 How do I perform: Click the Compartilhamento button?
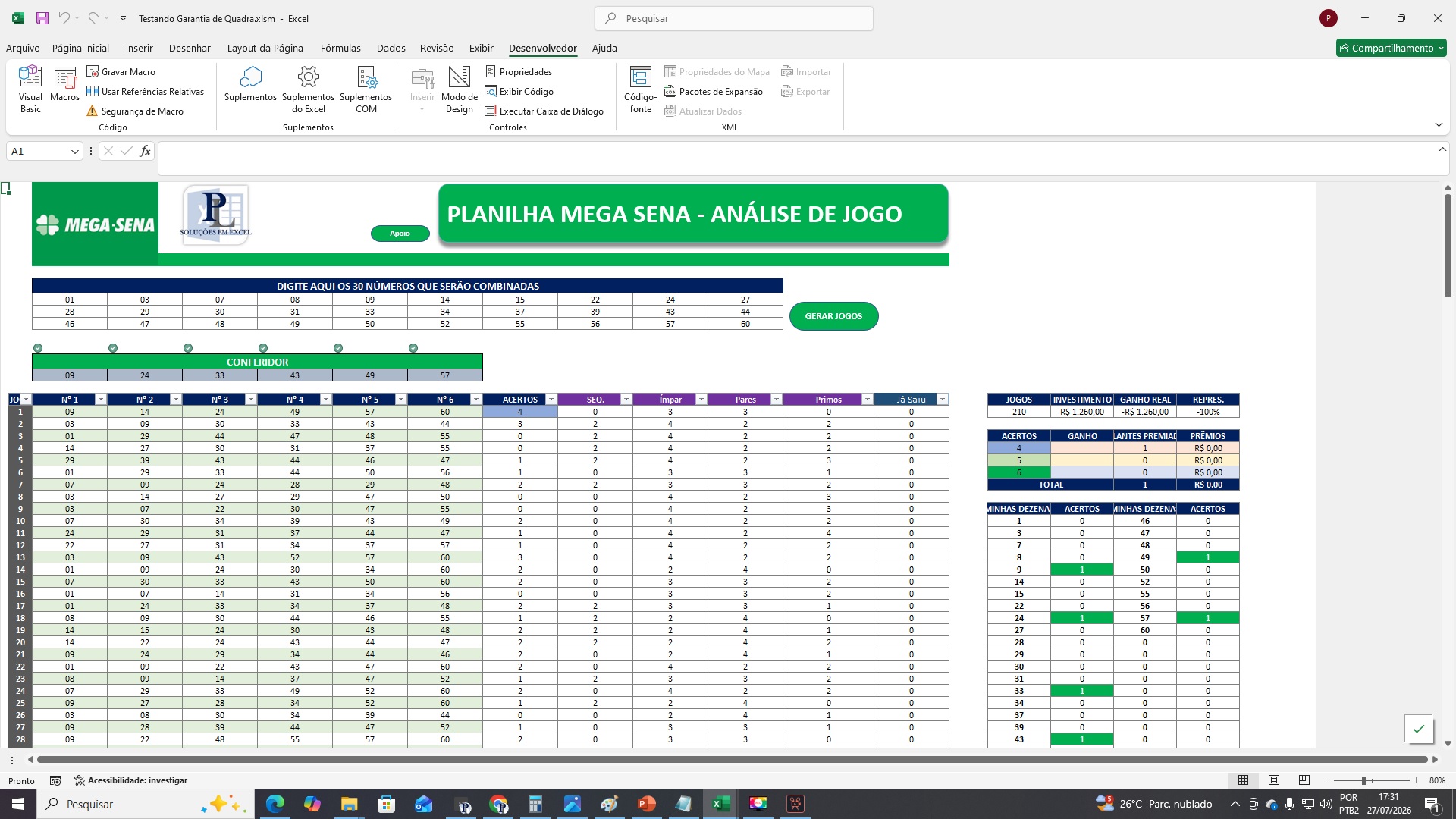coord(1391,48)
